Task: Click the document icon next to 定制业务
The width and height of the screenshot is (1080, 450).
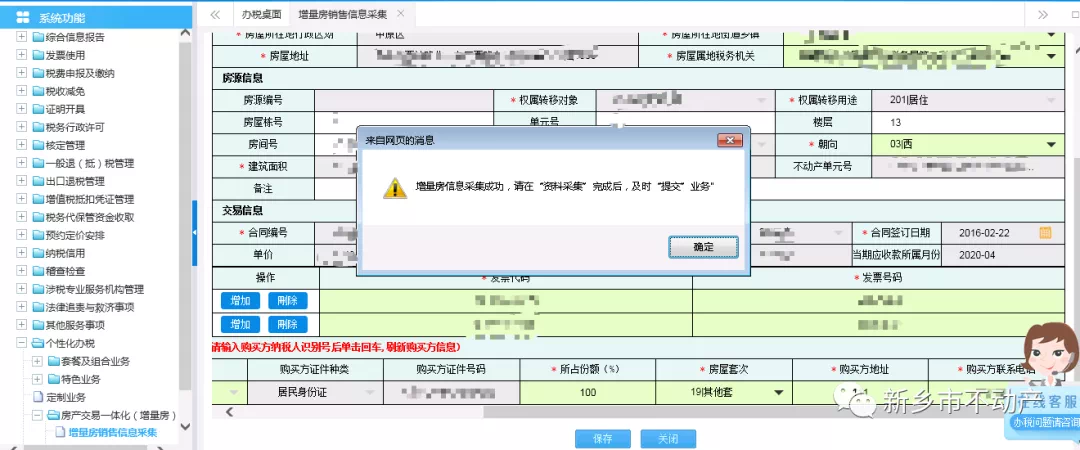Action: coord(39,397)
